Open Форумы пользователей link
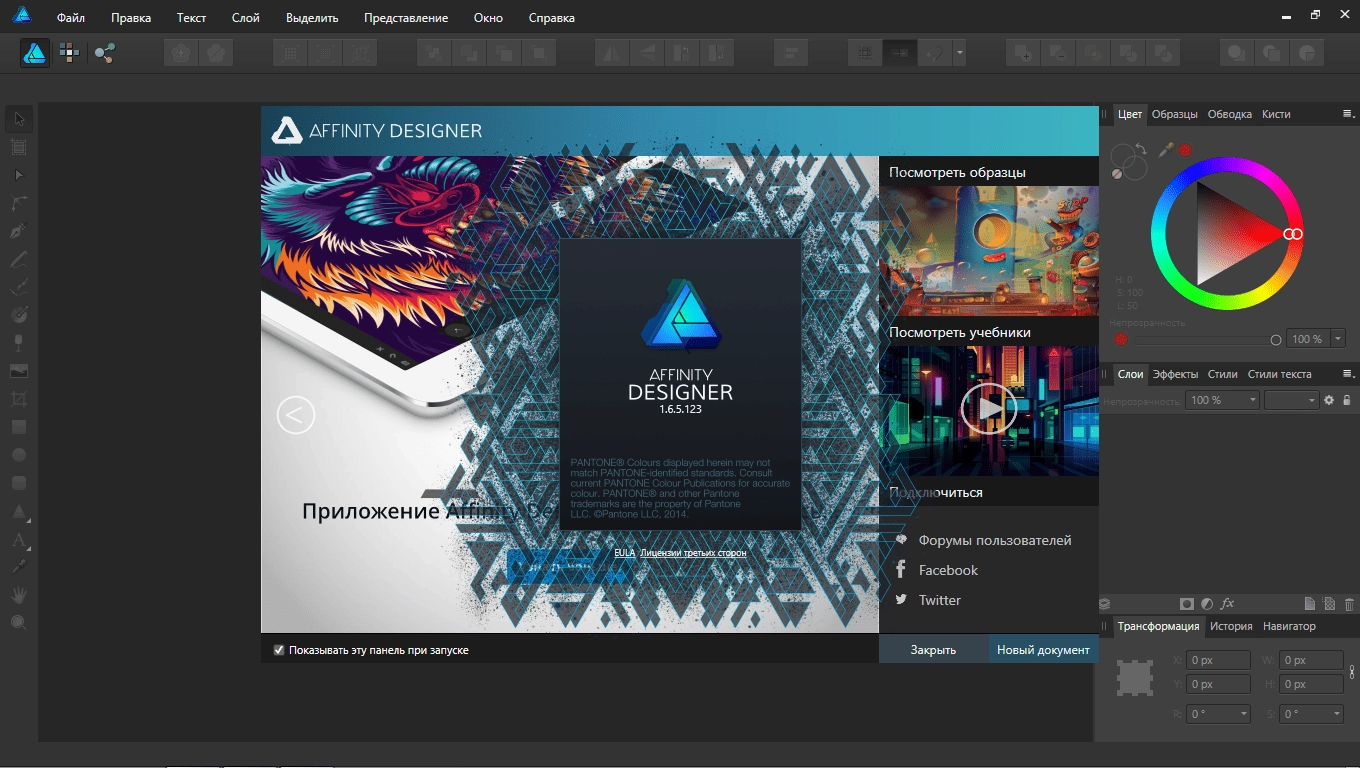The height and width of the screenshot is (768, 1360). (995, 540)
